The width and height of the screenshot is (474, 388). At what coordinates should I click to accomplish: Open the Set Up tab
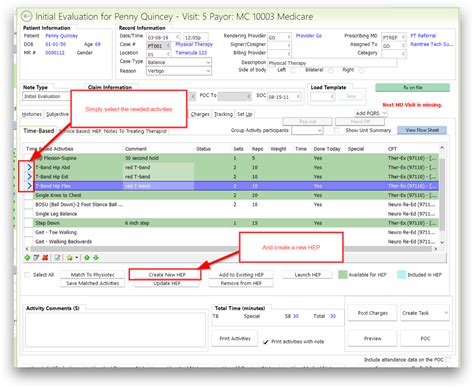click(x=245, y=114)
